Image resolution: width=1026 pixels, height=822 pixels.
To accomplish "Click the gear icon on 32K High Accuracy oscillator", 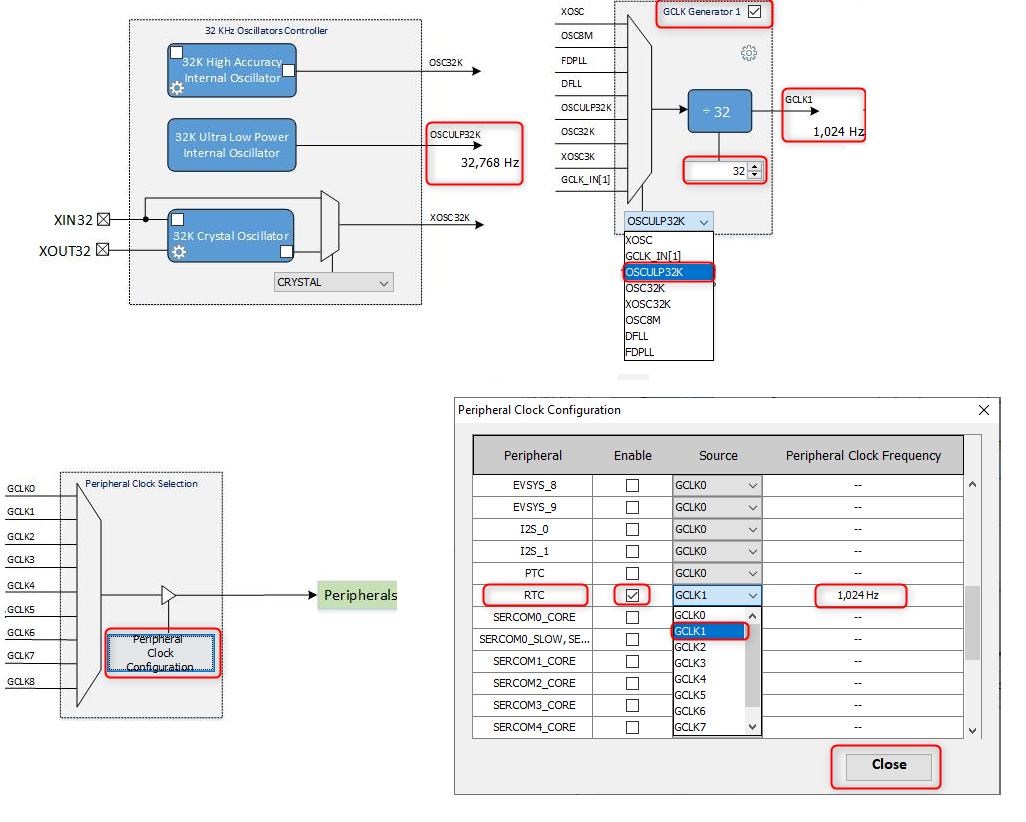I will click(x=178, y=88).
